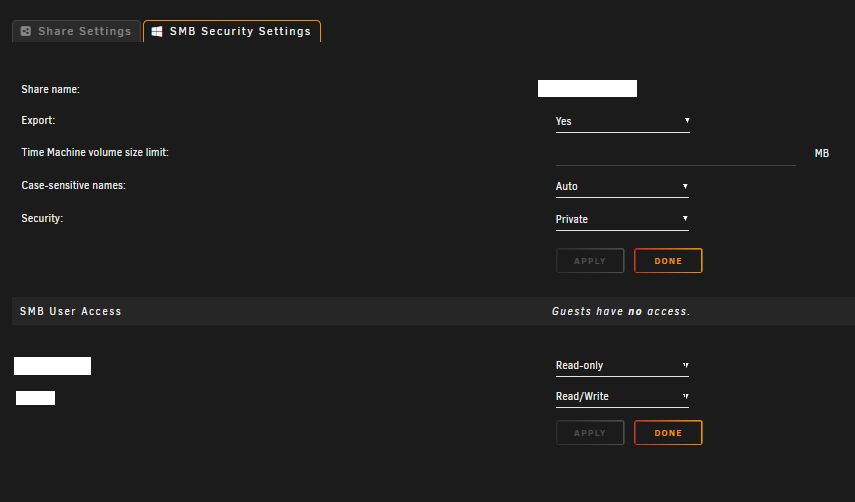Click the 'MB' unit label
Screen dimensions: 855x502
pos(822,154)
